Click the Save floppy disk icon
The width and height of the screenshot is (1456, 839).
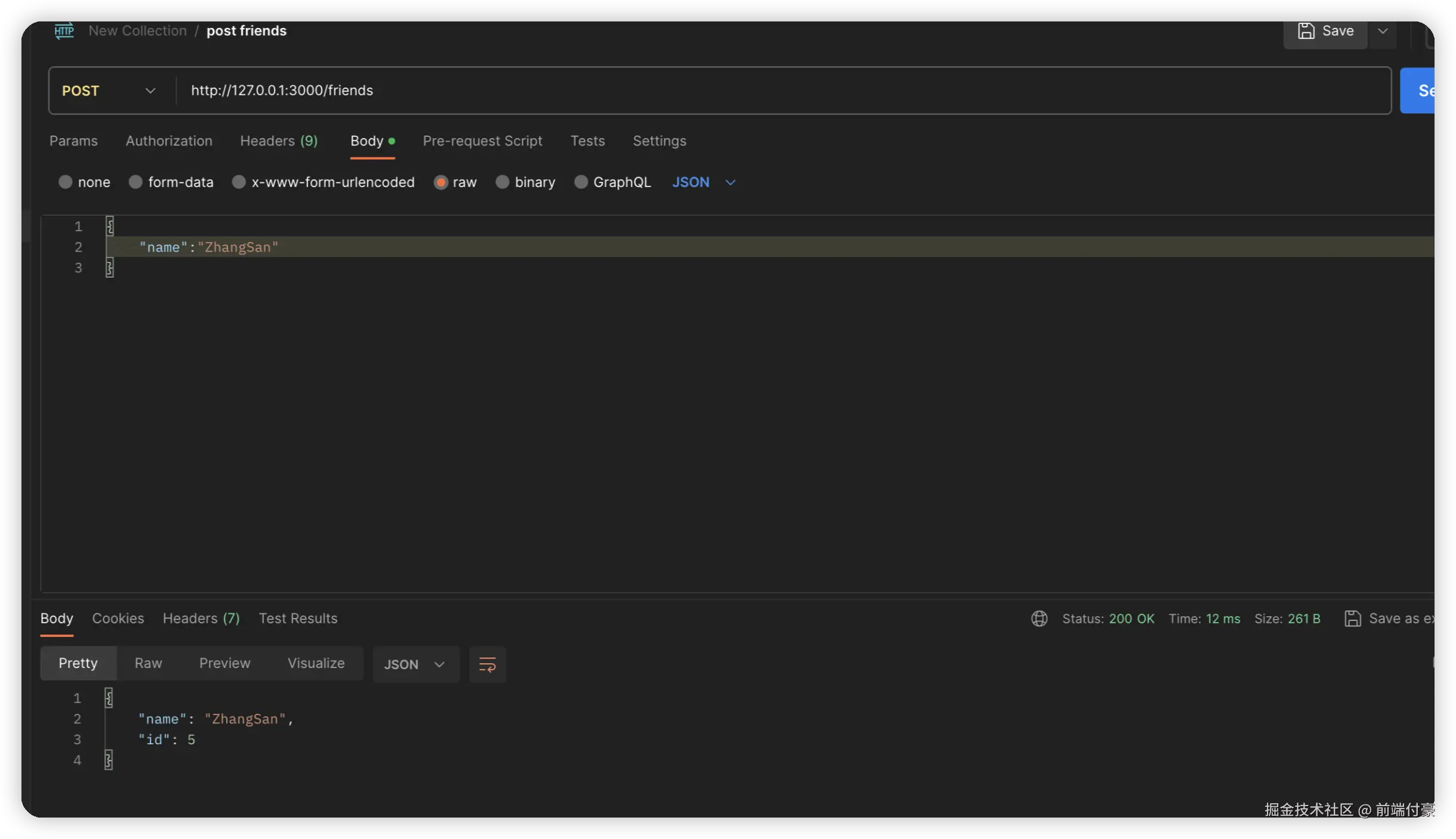pos(1306,31)
